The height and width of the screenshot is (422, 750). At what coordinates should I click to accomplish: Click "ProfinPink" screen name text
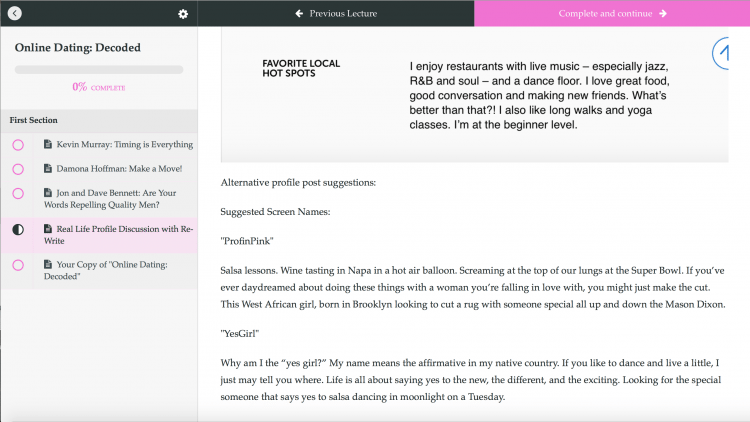[x=247, y=241]
